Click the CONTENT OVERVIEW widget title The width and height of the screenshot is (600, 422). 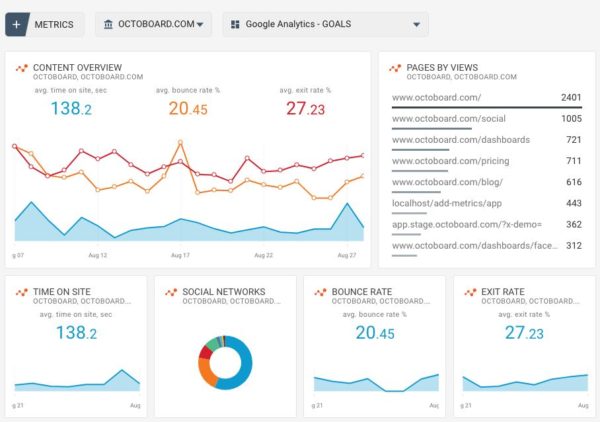click(77, 68)
